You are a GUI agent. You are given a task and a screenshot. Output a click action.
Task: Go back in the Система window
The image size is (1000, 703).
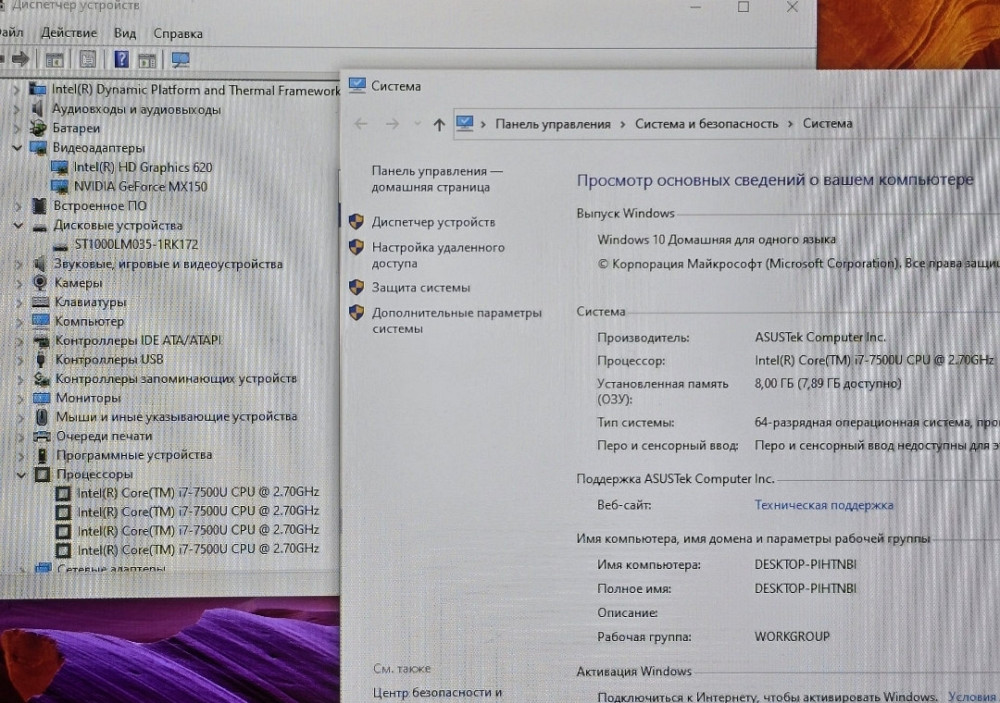[360, 124]
